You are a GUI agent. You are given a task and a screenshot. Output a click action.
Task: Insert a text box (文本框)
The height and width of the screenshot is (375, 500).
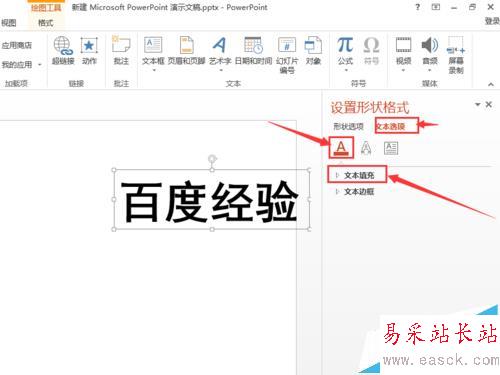coord(153,50)
